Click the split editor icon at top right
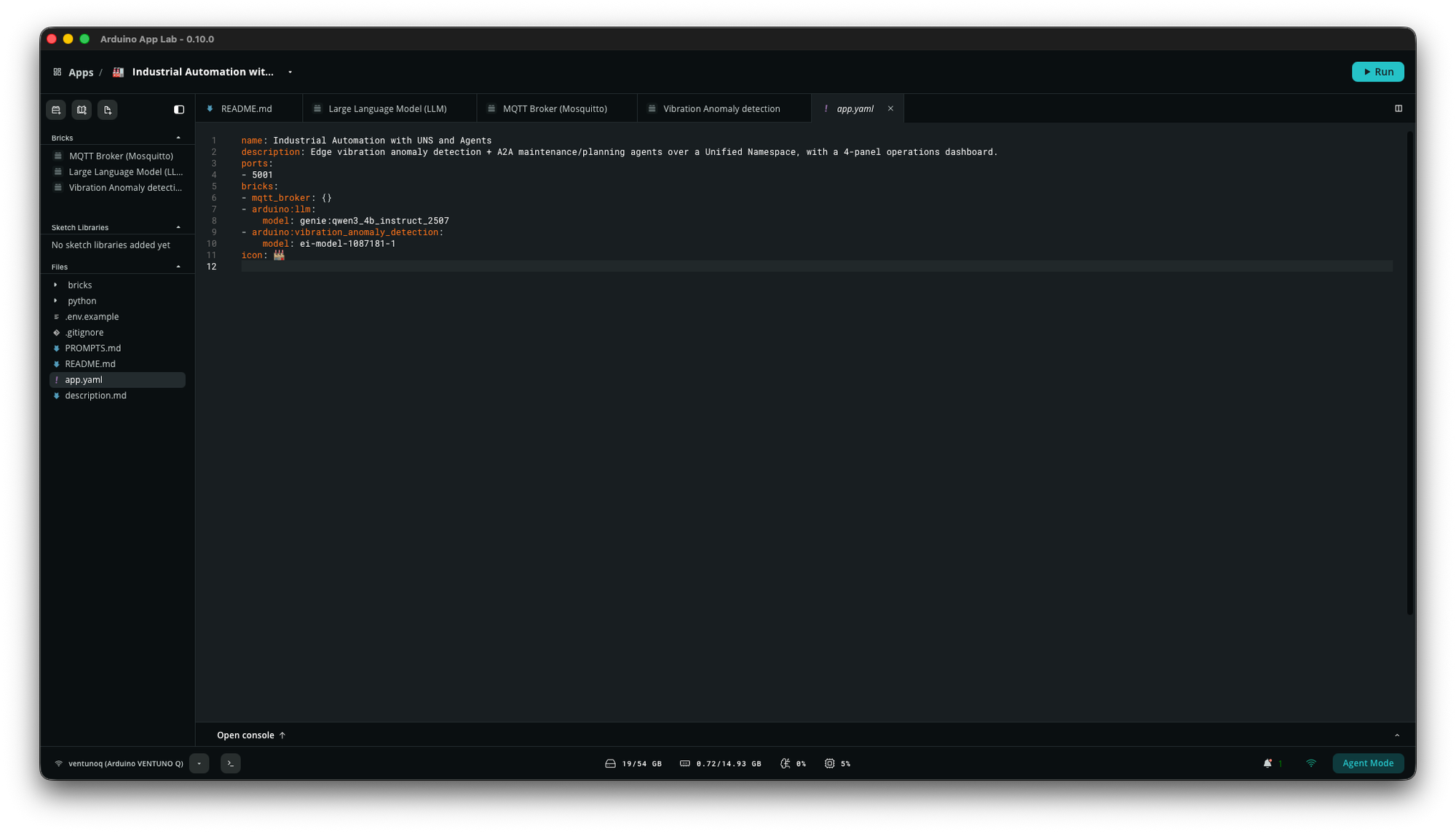This screenshot has width=1456, height=833. [x=1398, y=108]
